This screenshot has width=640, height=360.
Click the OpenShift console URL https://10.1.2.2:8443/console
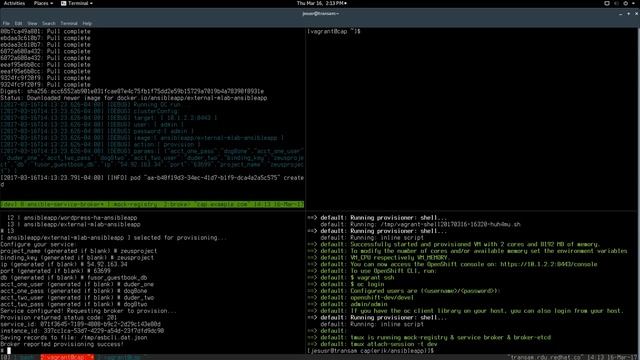(549, 264)
